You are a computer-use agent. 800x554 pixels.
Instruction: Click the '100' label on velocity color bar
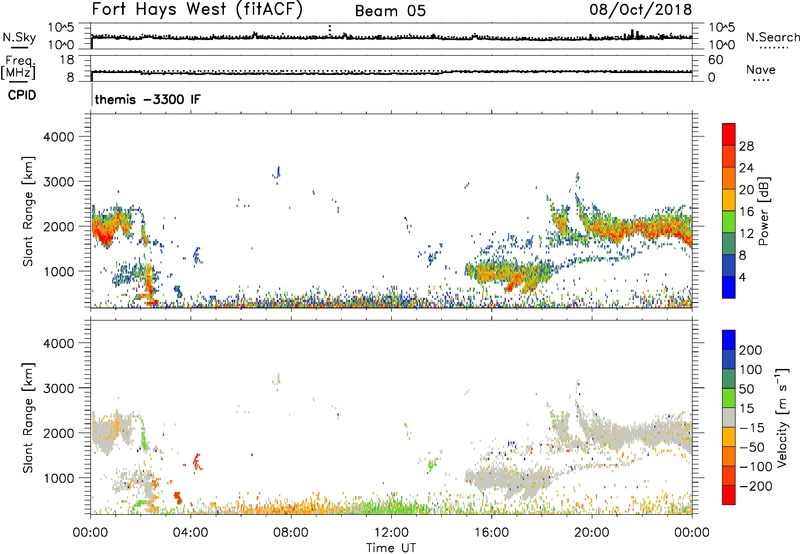[751, 370]
